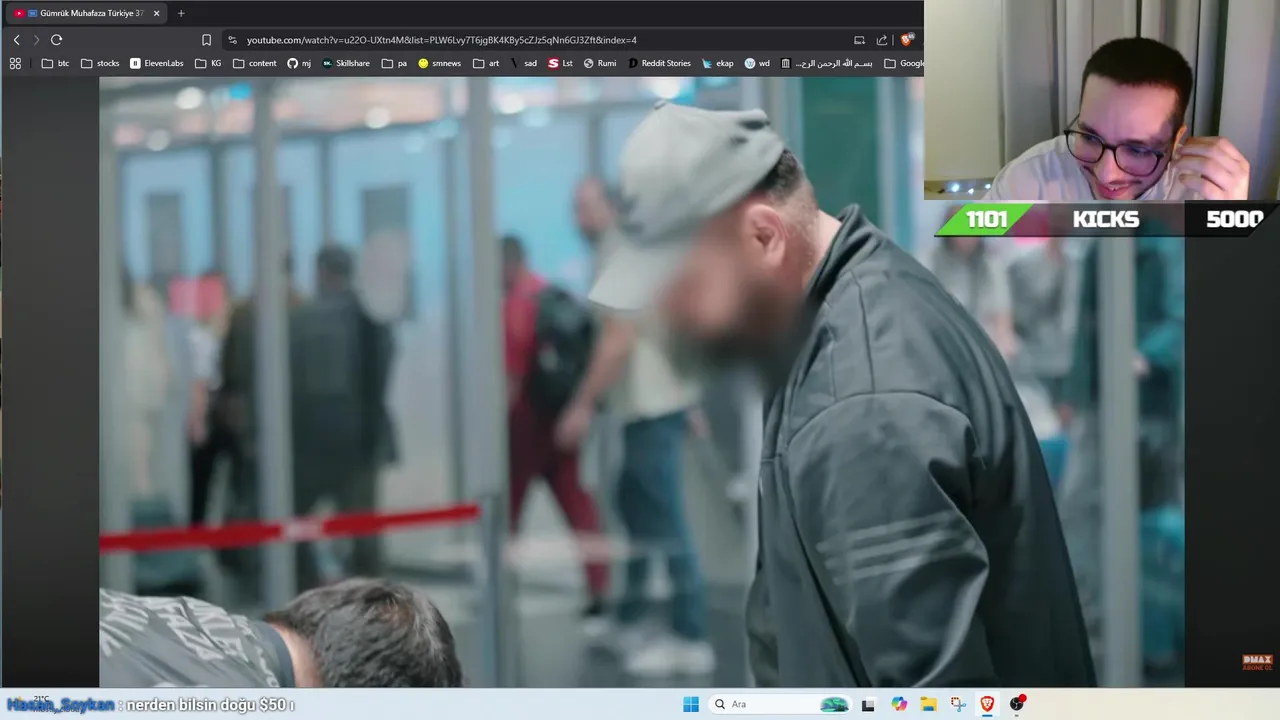
Task: Open the wd WordPress bookmark
Action: click(x=757, y=63)
